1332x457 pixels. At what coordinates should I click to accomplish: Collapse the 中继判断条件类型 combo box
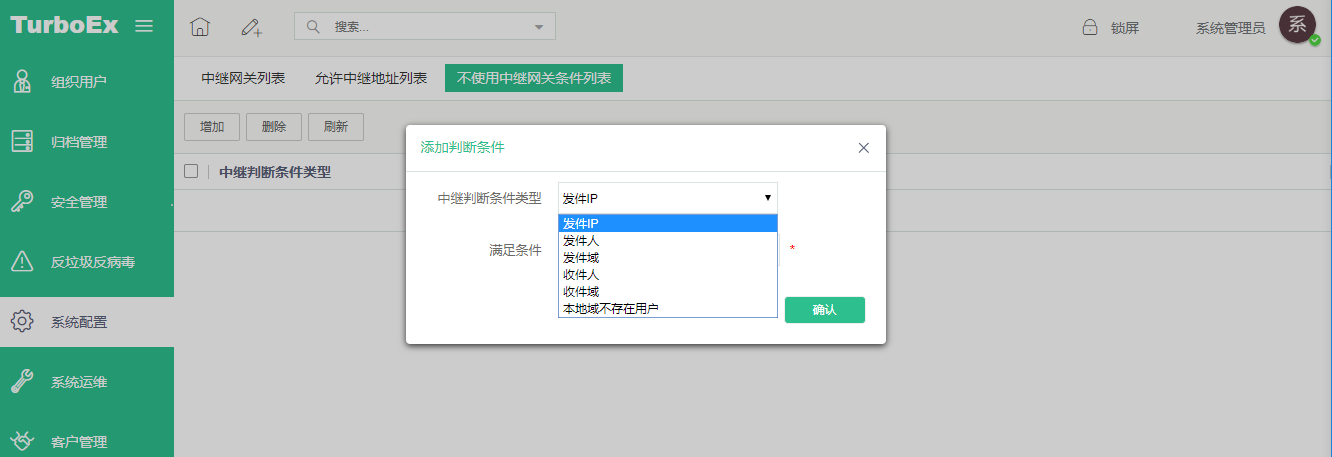[x=667, y=198]
